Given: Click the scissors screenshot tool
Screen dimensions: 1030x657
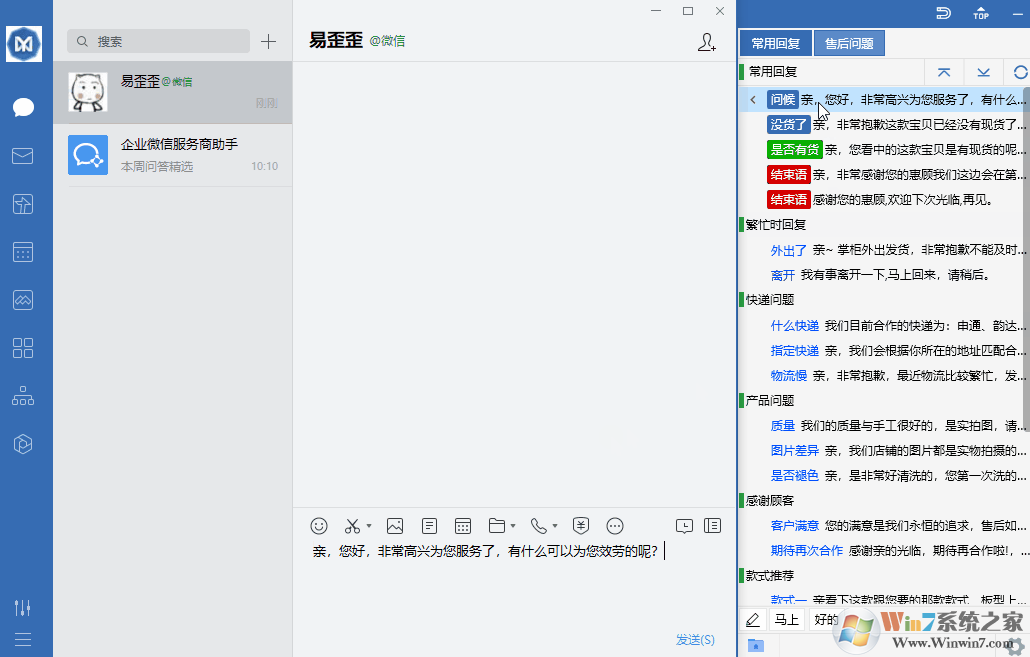Looking at the screenshot, I should [x=352, y=526].
